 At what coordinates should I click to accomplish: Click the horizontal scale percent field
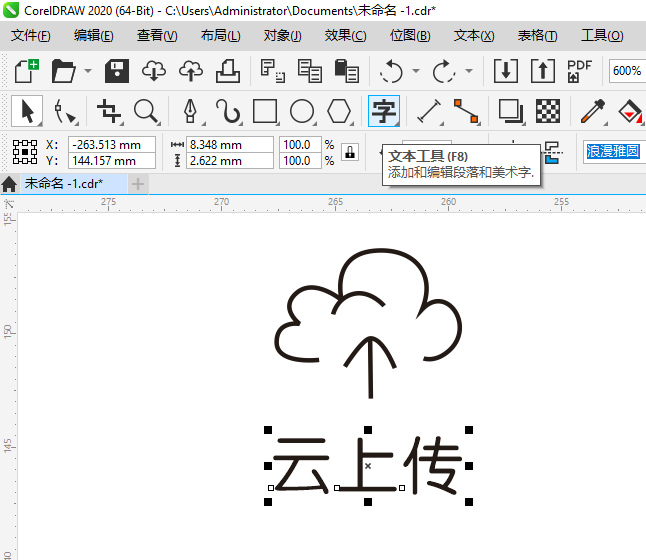coord(300,145)
